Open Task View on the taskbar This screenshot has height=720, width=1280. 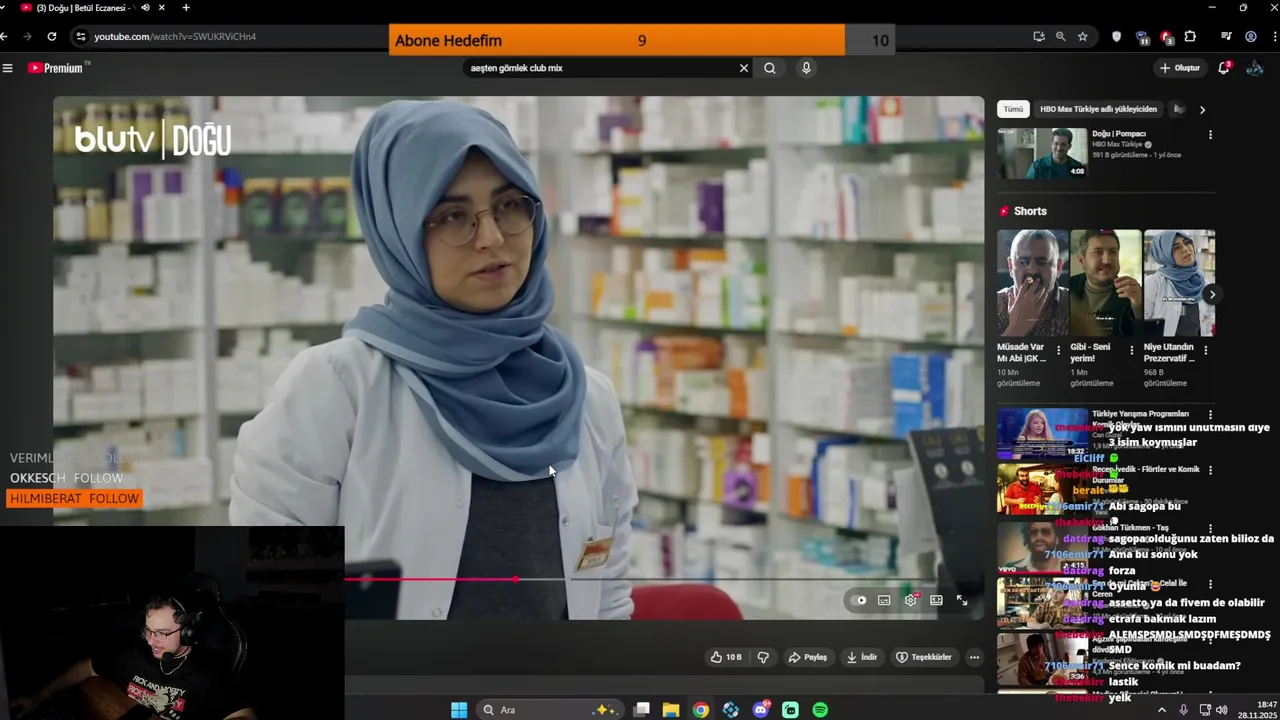(642, 710)
